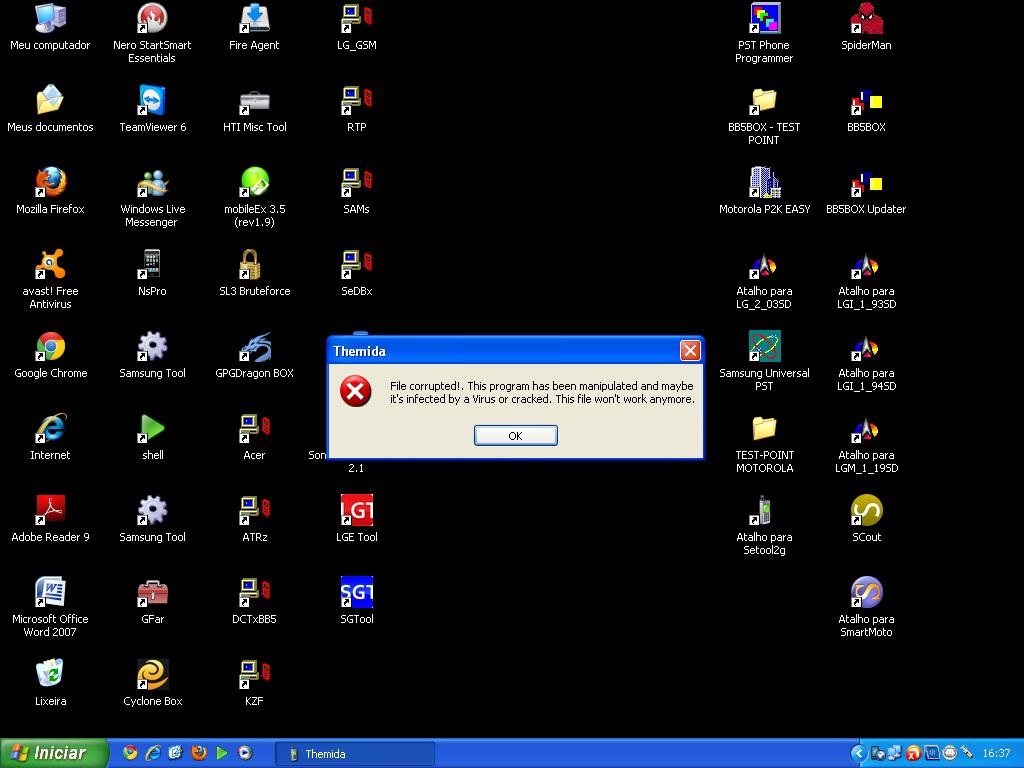Screen dimensions: 1024x768
Task: Launch Firefox from the quick launch bar
Action: coord(199,753)
